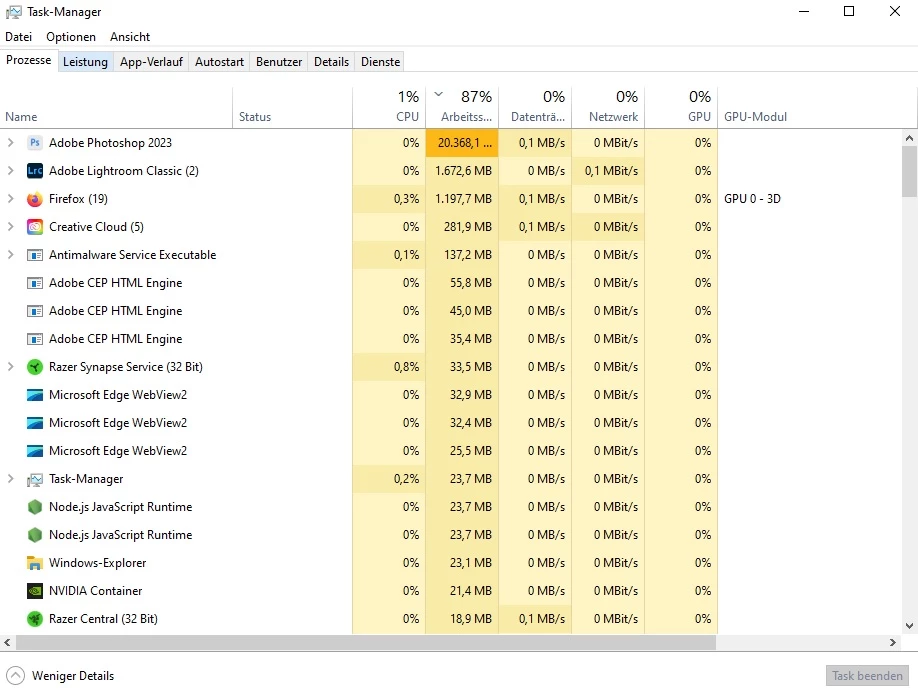918x700 pixels.
Task: Click the Antimalware Service Executable icon
Action: pos(35,255)
